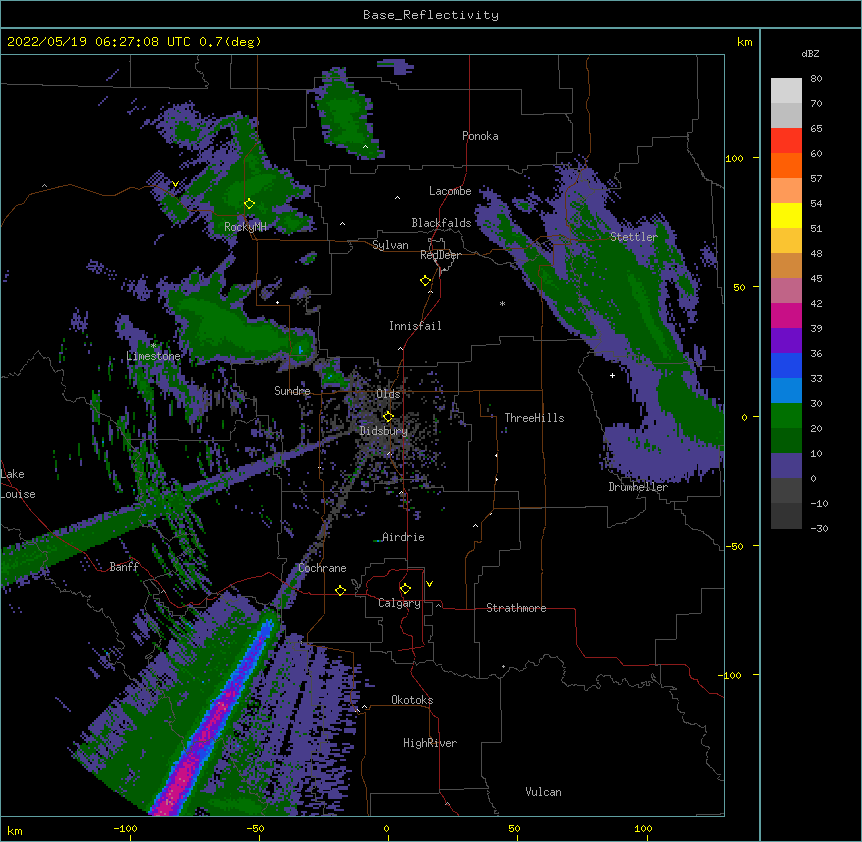Click the Banff label
The image size is (862, 842).
tap(124, 567)
